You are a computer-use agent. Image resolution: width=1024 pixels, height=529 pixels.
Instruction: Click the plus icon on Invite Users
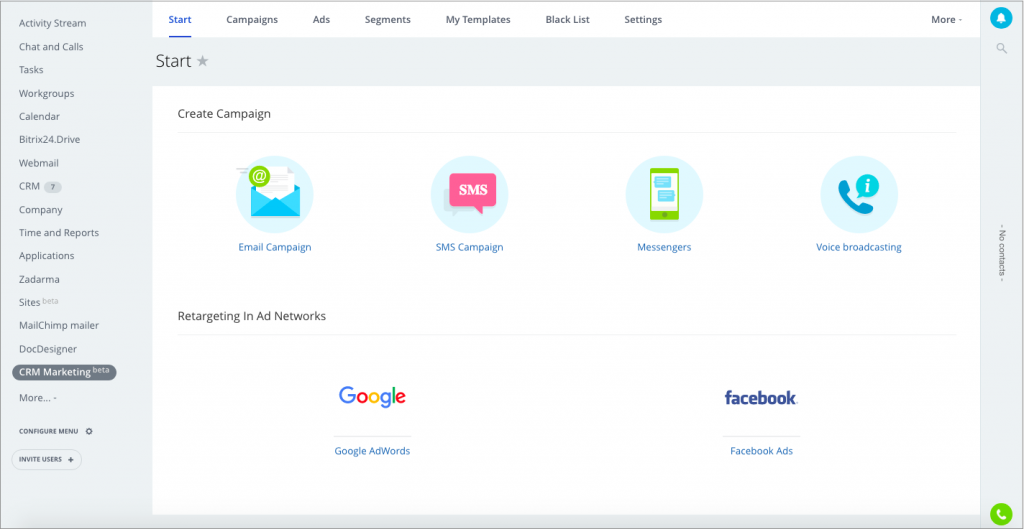point(71,460)
